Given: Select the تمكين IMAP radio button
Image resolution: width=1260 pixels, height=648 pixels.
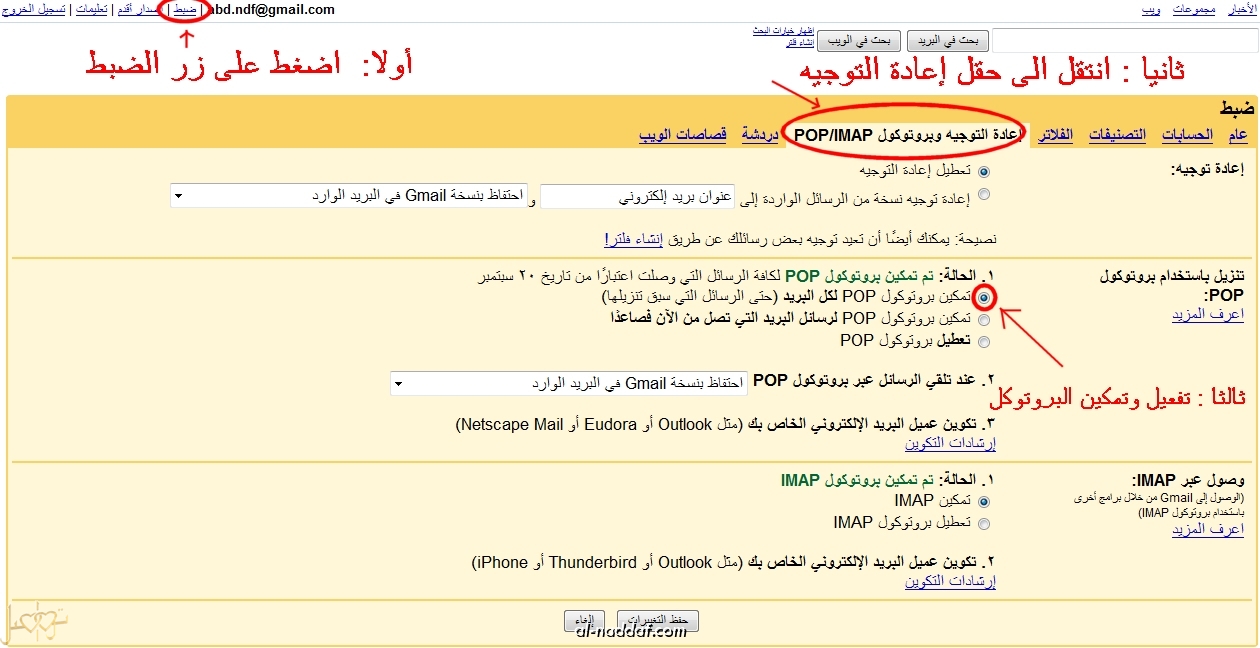Looking at the screenshot, I should [984, 501].
